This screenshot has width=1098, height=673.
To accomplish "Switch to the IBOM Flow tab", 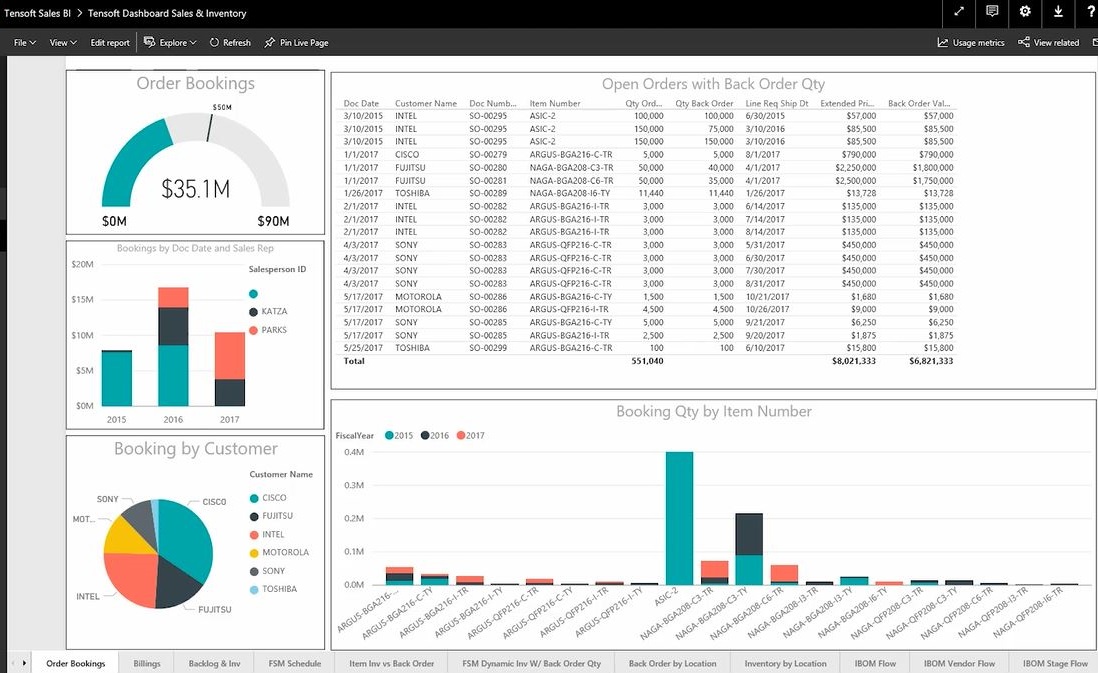I will [875, 663].
